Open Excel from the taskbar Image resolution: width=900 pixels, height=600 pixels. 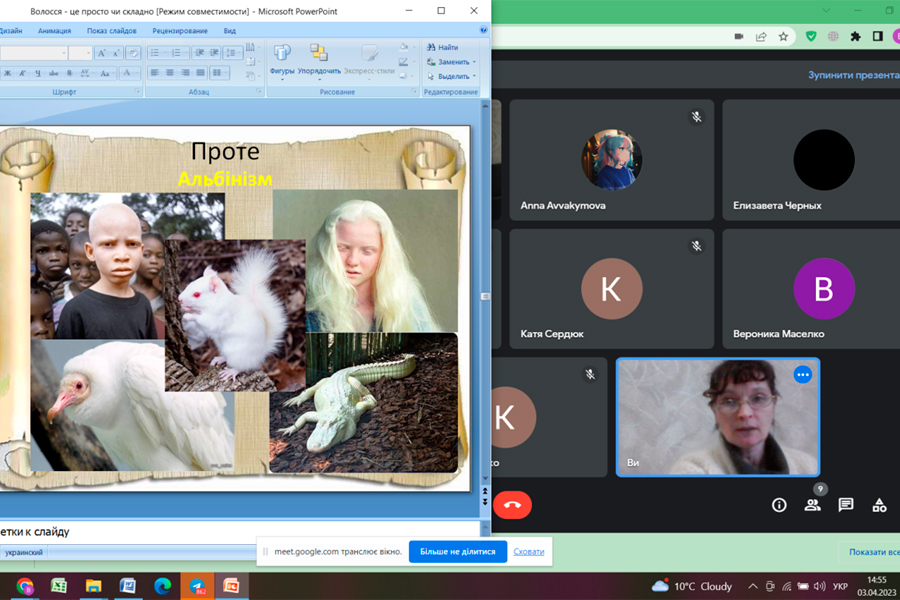(x=59, y=586)
